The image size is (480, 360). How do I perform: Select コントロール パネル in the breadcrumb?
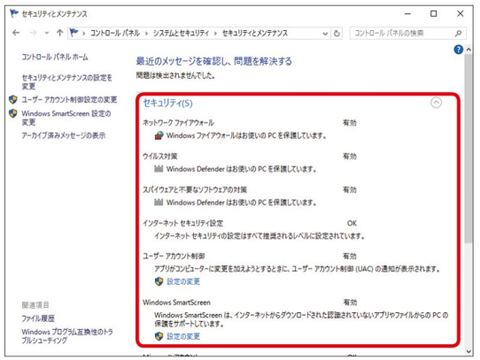pyautogui.click(x=115, y=33)
